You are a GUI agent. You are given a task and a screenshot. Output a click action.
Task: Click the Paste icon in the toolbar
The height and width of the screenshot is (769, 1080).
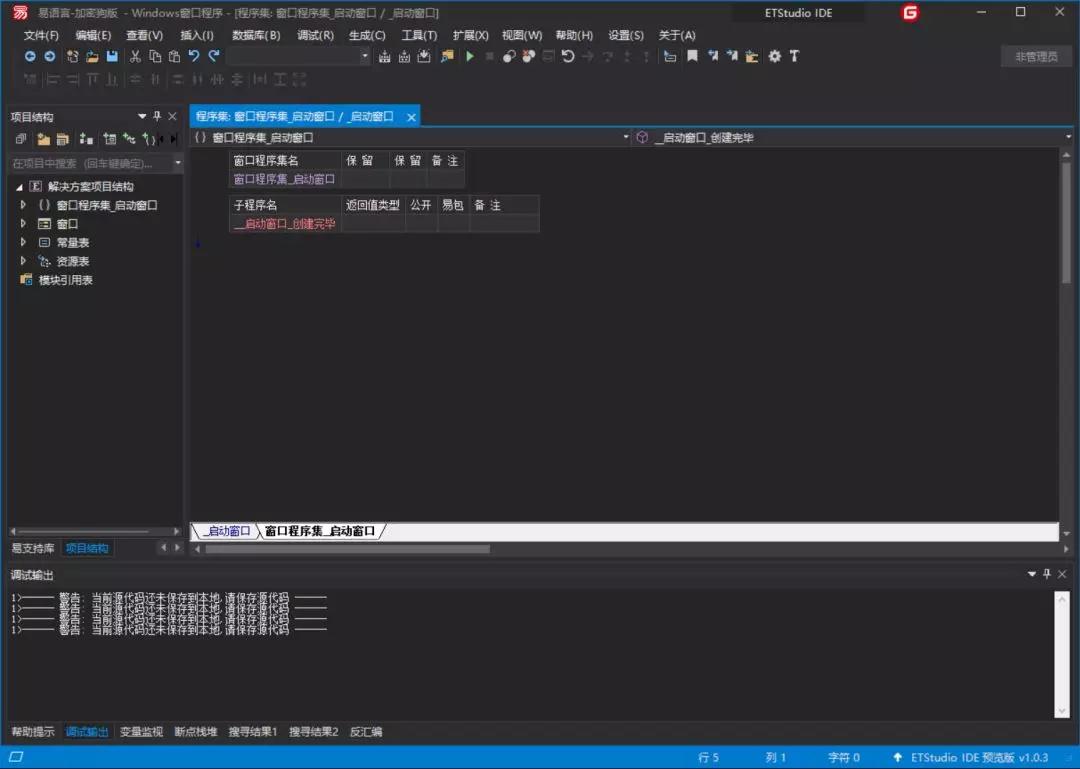[x=172, y=56]
